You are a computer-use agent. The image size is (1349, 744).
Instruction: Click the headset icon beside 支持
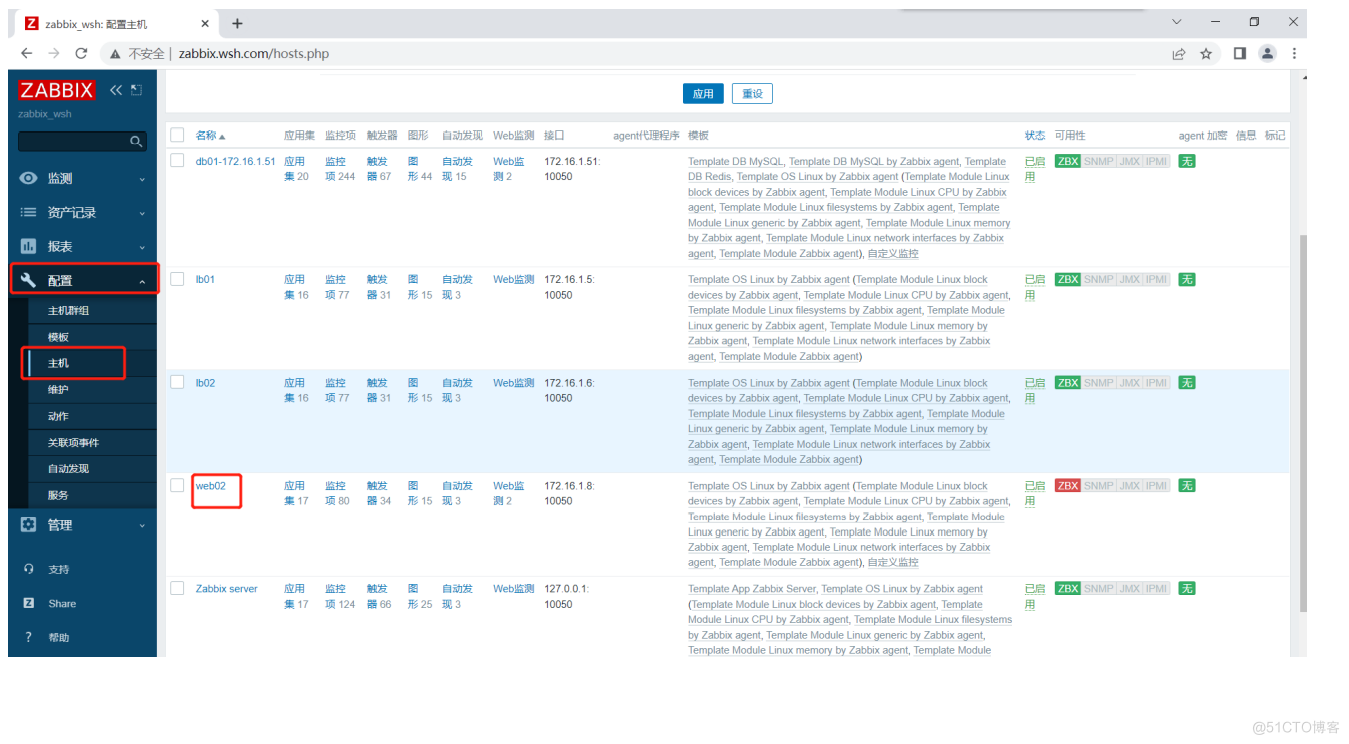(28, 569)
